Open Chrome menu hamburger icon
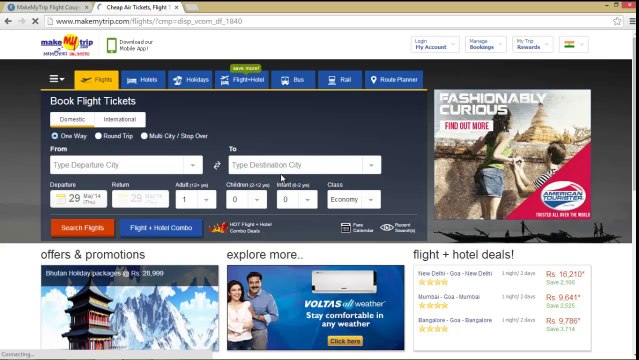 [633, 21]
